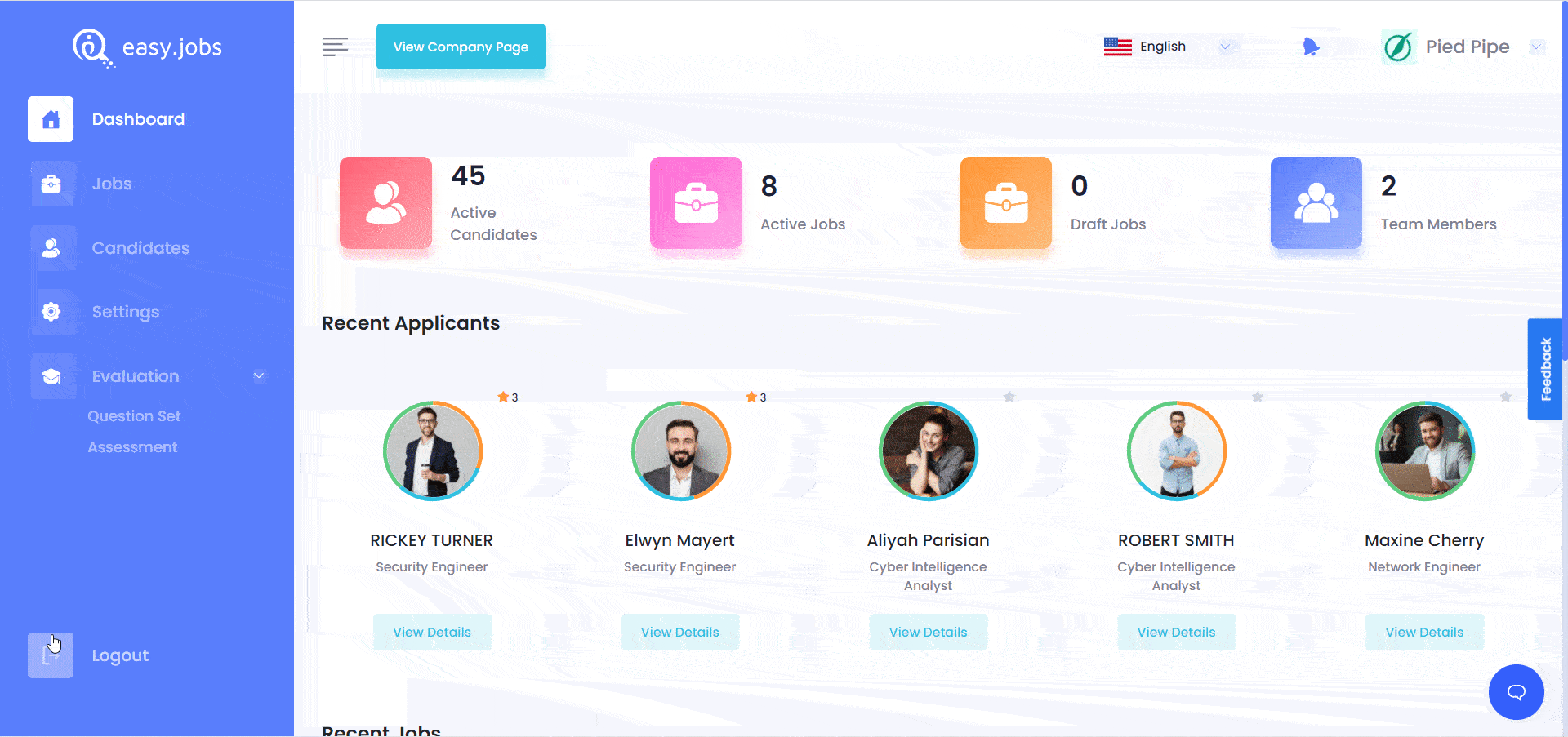1568x737 pixels.
Task: Click View Company Page button
Action: [461, 47]
